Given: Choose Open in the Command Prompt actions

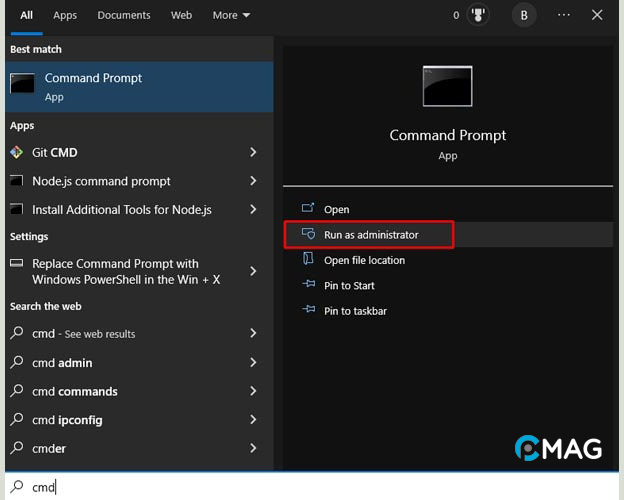Looking at the screenshot, I should (x=448, y=209).
